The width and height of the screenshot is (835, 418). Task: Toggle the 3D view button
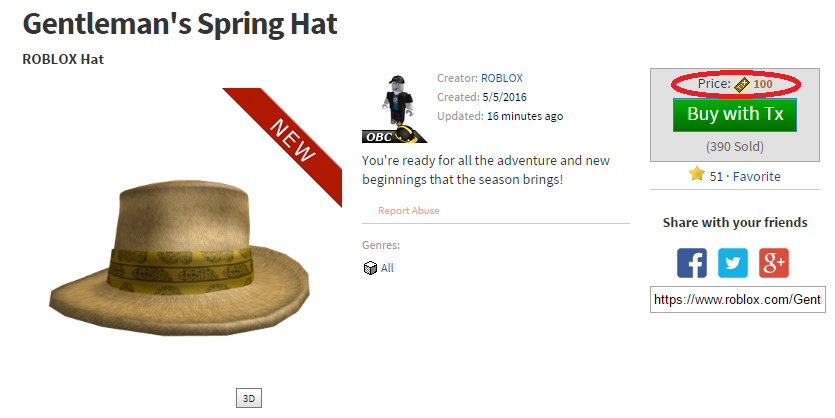pos(249,398)
